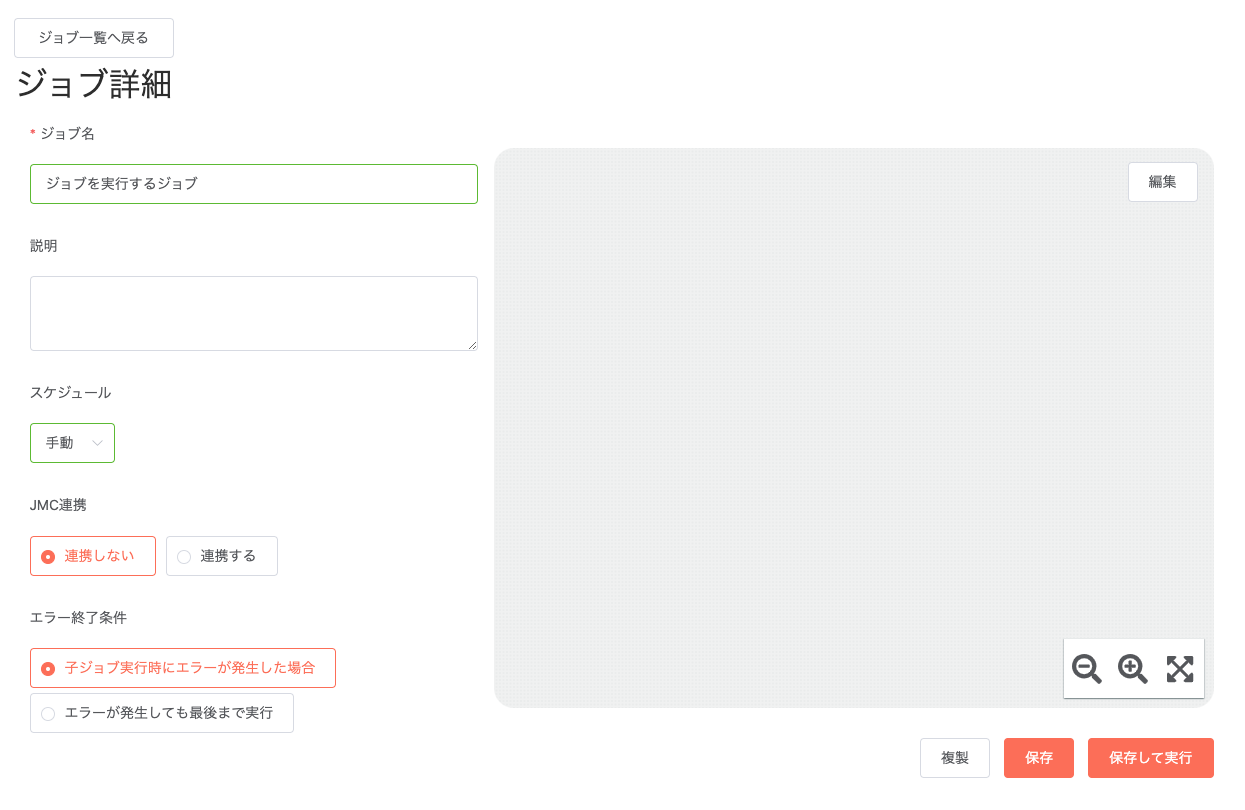1245x810 pixels.
Task: Duplicate the job with 複製 button
Action: point(955,758)
